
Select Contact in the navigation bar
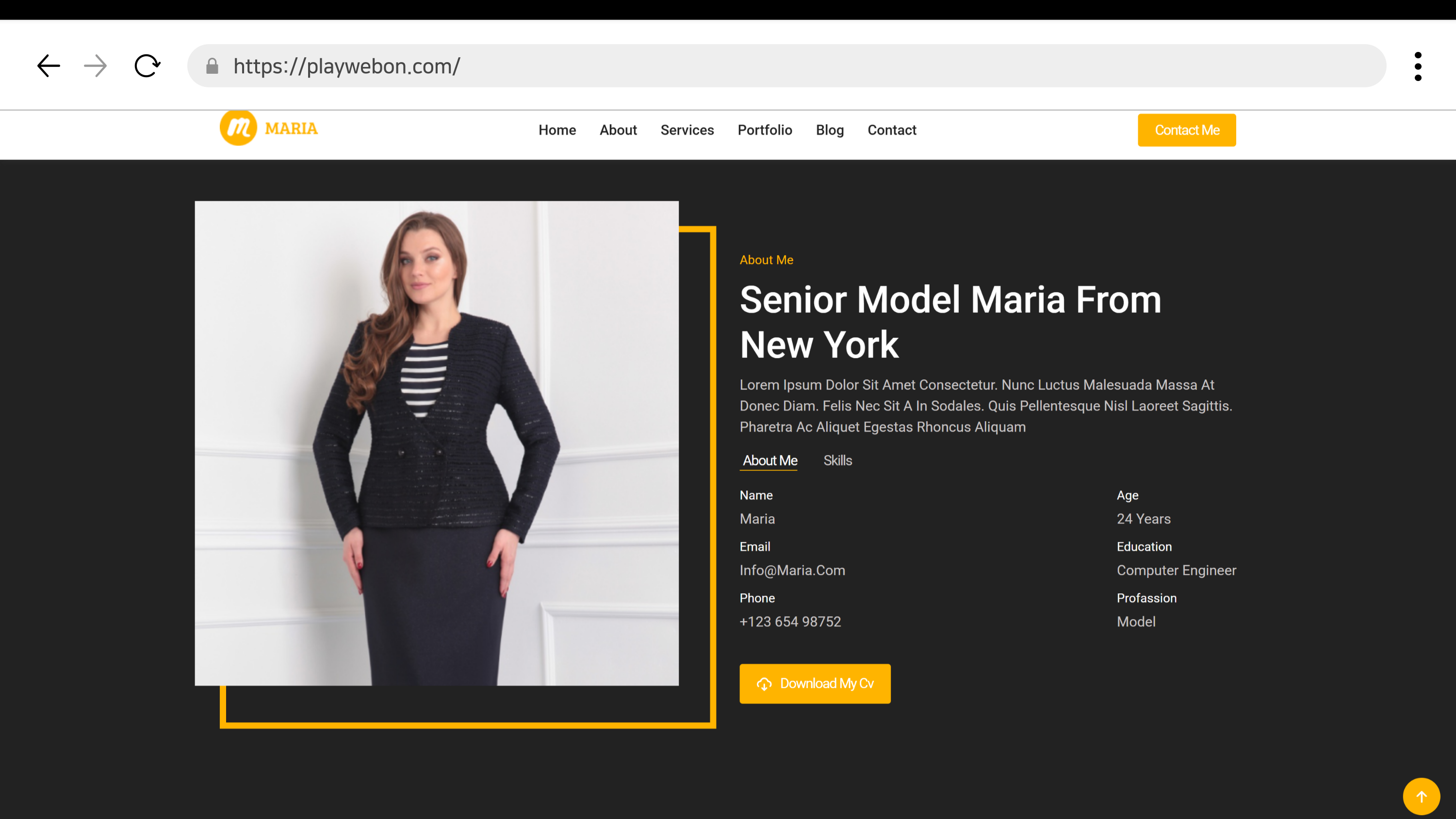891,130
